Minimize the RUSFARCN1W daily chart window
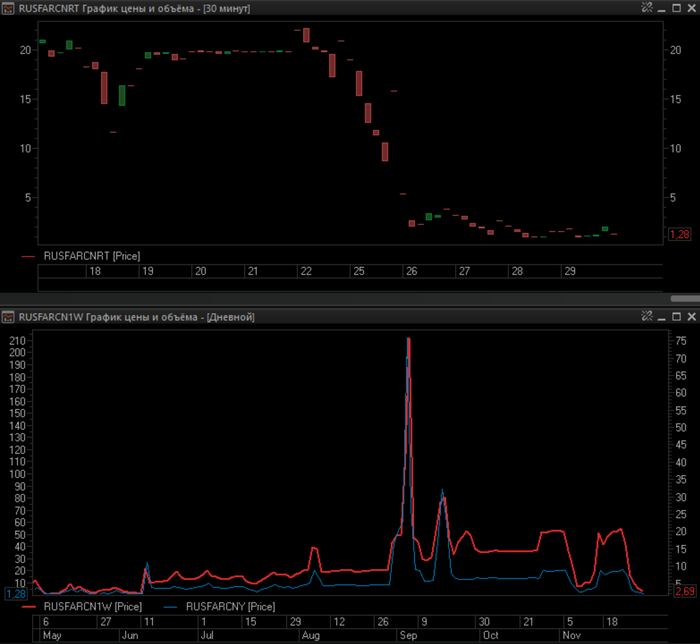The width and height of the screenshot is (700, 644). point(664,317)
